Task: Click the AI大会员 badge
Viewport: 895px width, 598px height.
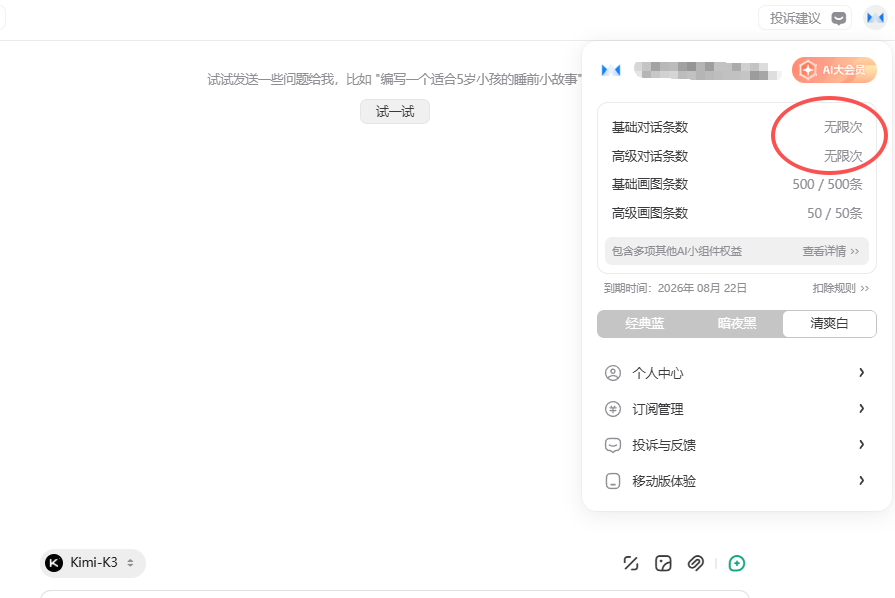Action: (834, 70)
